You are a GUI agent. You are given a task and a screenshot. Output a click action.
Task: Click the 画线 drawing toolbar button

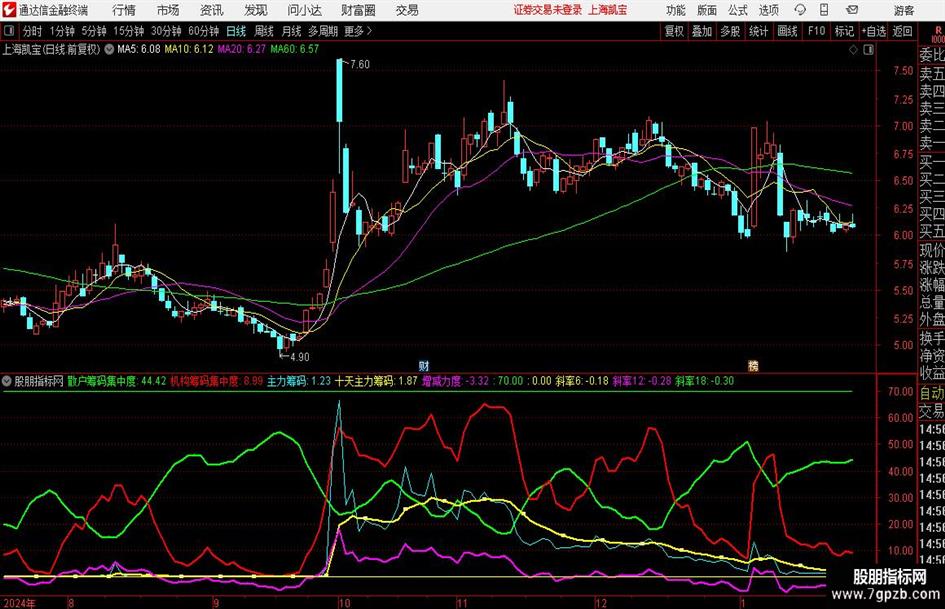[787, 31]
